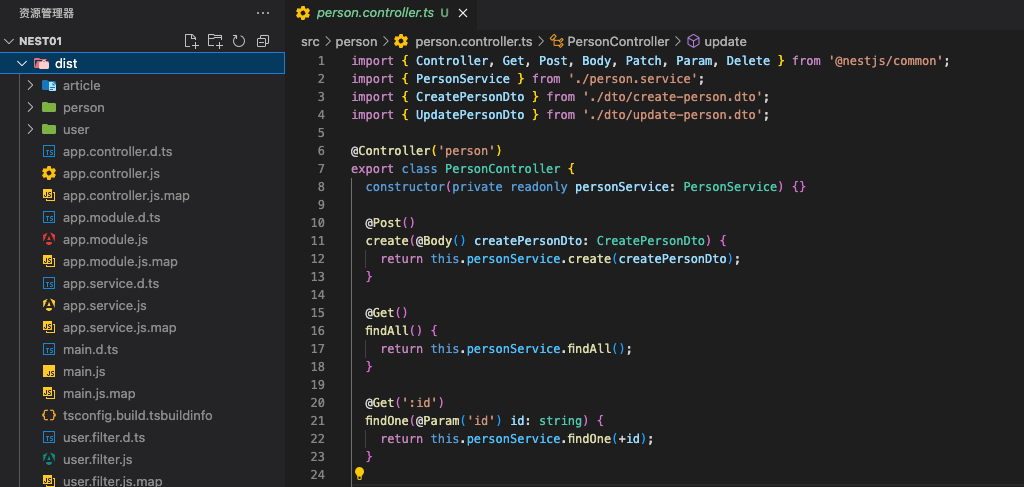Open main.d.ts file
This screenshot has height=487, width=1024.
coord(91,350)
